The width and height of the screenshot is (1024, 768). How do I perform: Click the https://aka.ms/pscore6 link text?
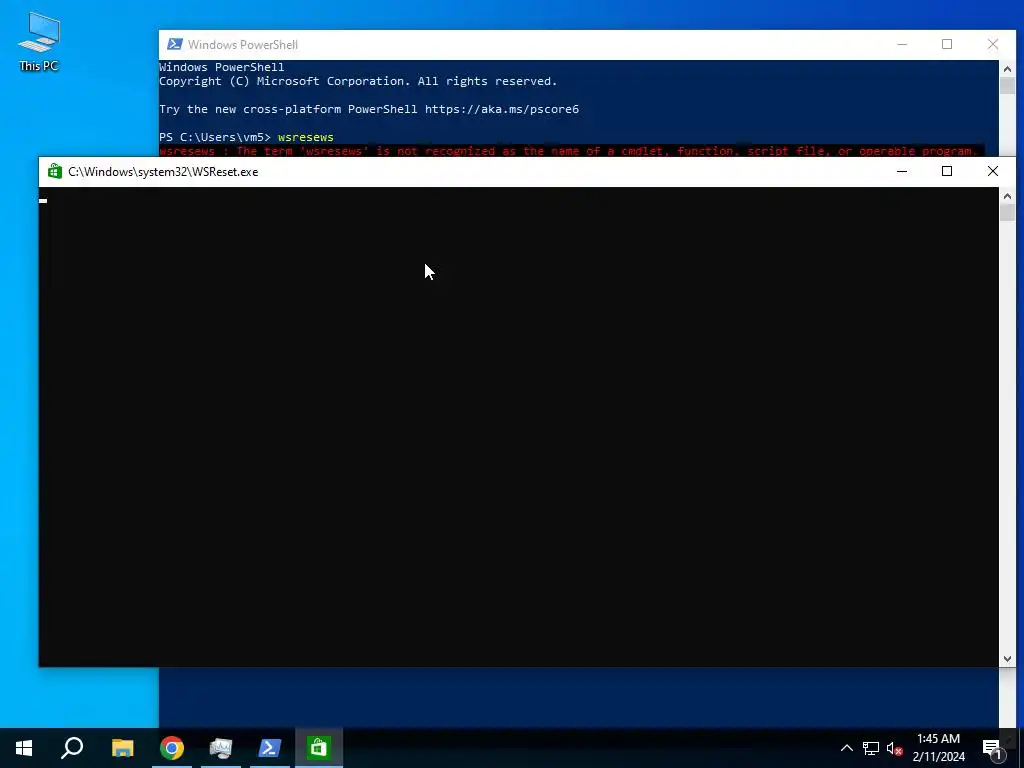click(x=502, y=109)
